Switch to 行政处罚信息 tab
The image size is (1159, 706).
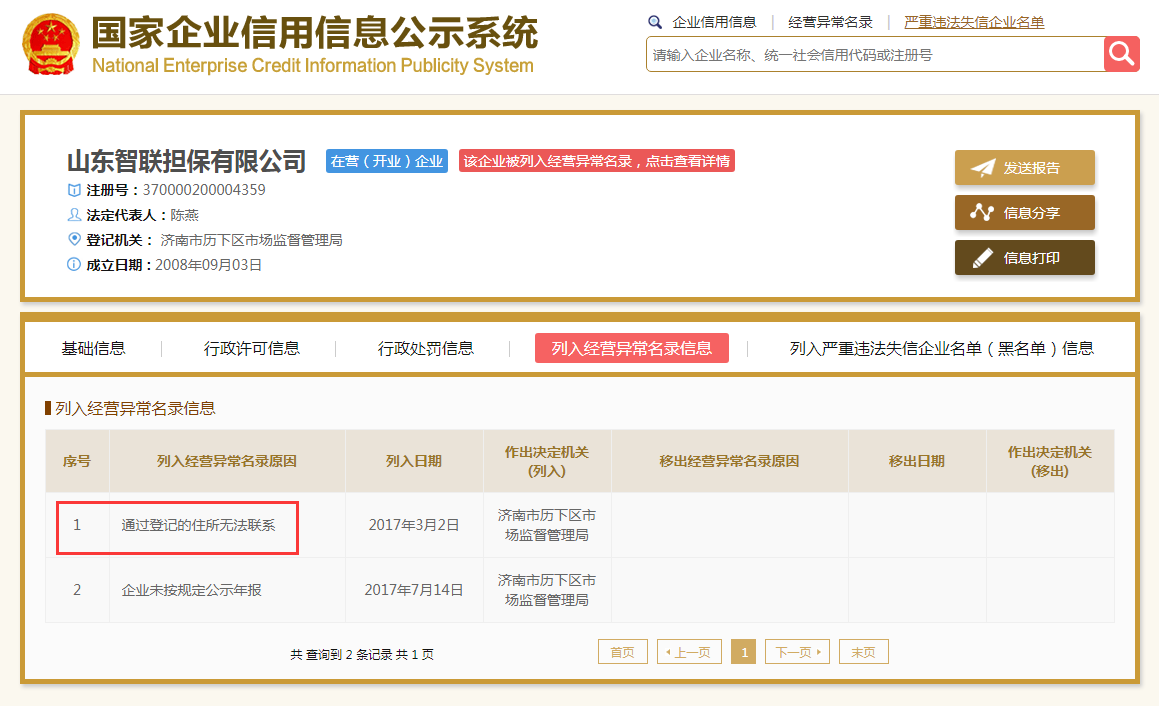coord(426,348)
